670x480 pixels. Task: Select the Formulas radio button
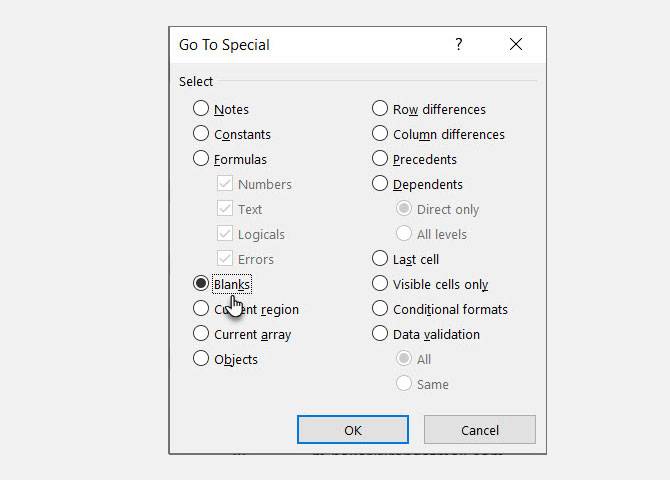(x=201, y=159)
